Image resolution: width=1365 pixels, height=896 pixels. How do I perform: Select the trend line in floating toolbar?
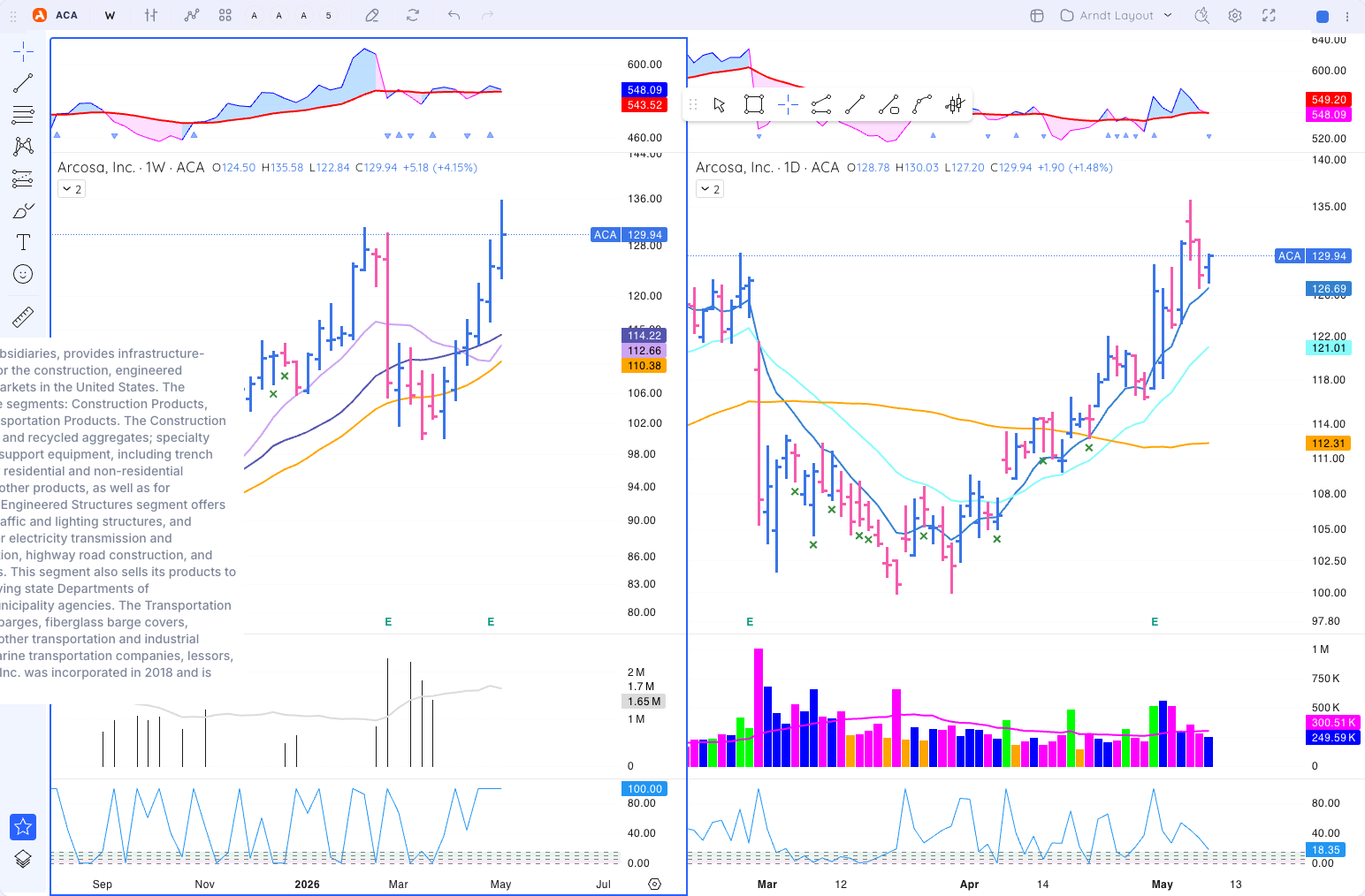[x=855, y=105]
